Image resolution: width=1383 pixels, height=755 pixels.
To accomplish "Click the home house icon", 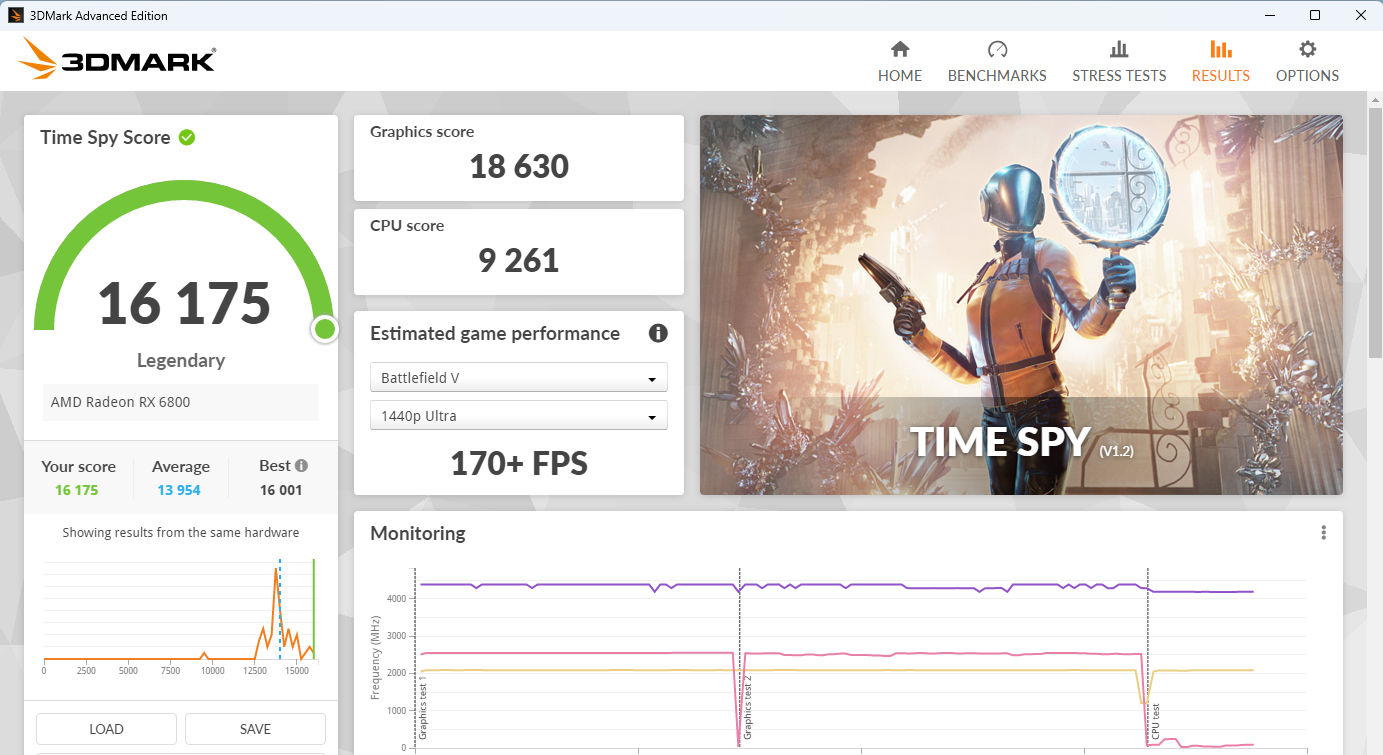I will click(900, 49).
